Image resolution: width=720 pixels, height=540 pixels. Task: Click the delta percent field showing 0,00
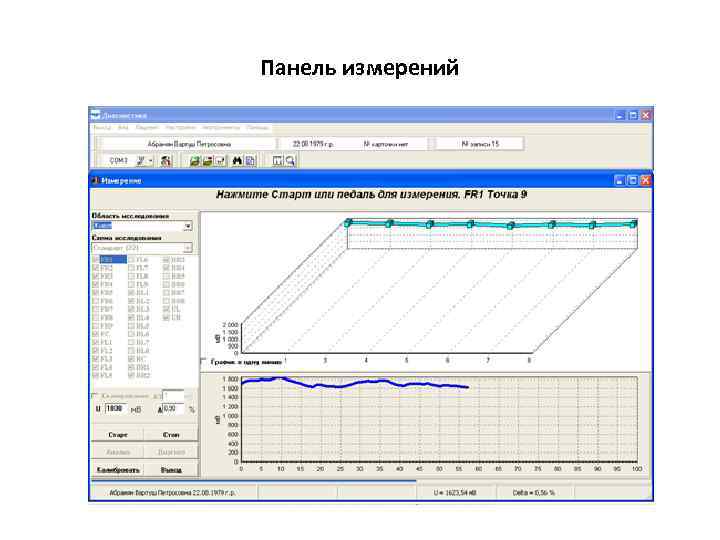(x=174, y=409)
